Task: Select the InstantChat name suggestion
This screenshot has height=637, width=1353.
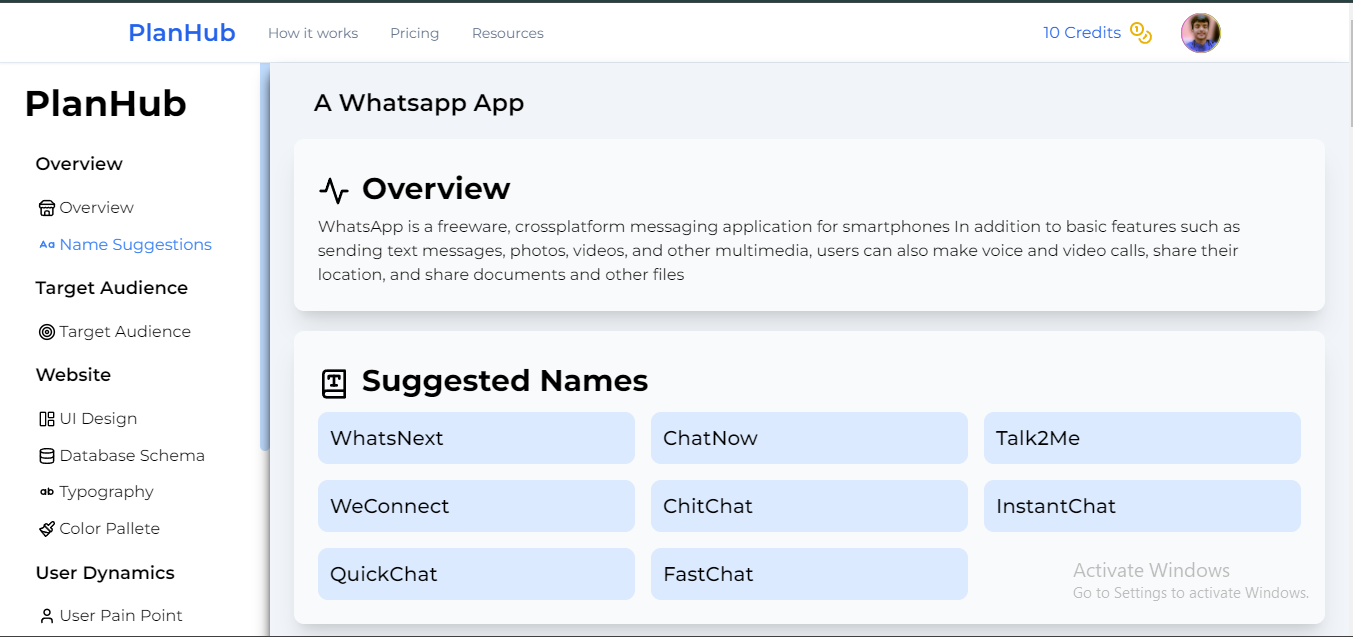Action: pos(1142,506)
